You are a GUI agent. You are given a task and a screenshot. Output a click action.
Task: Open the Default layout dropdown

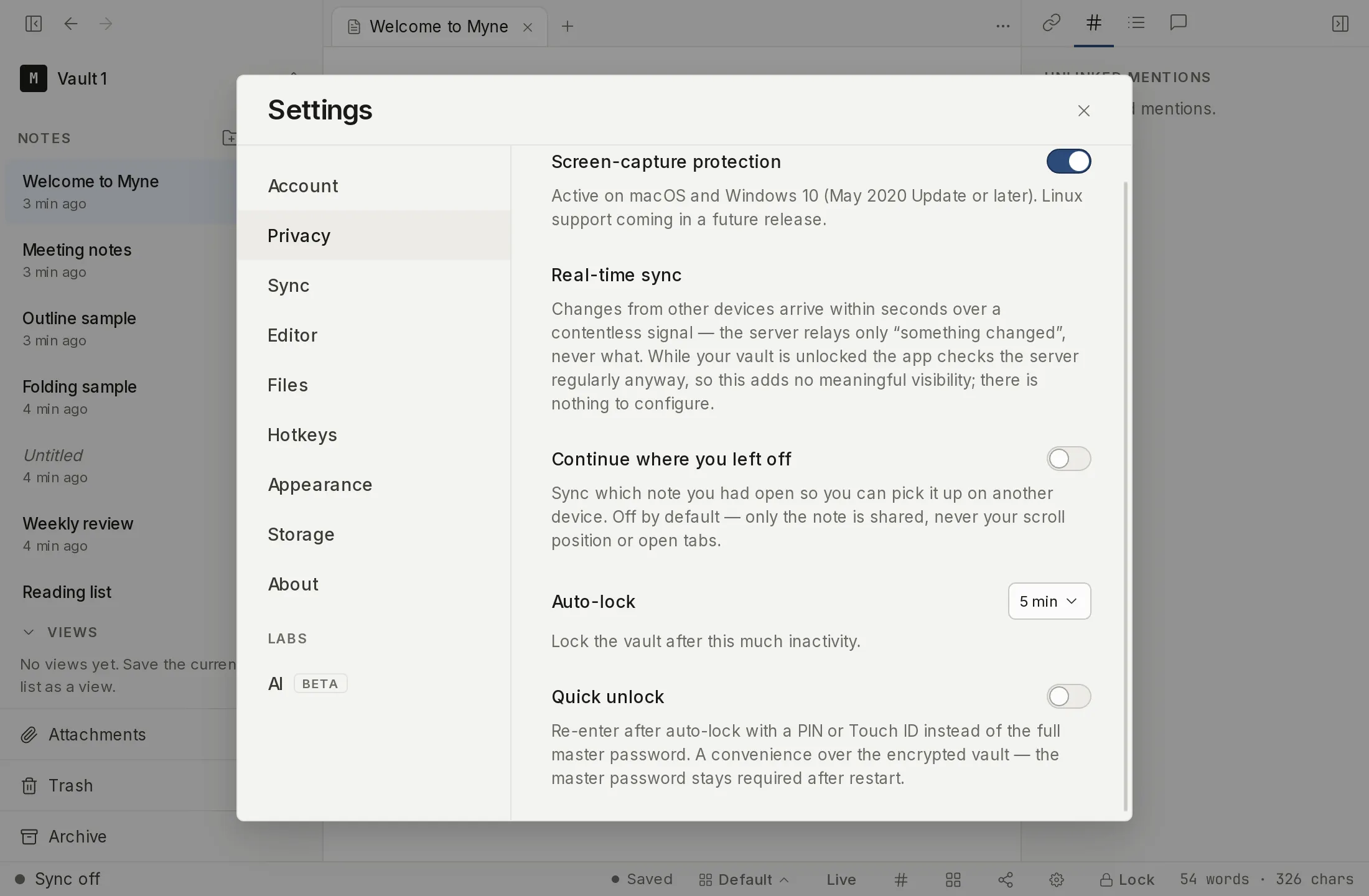pyautogui.click(x=744, y=879)
